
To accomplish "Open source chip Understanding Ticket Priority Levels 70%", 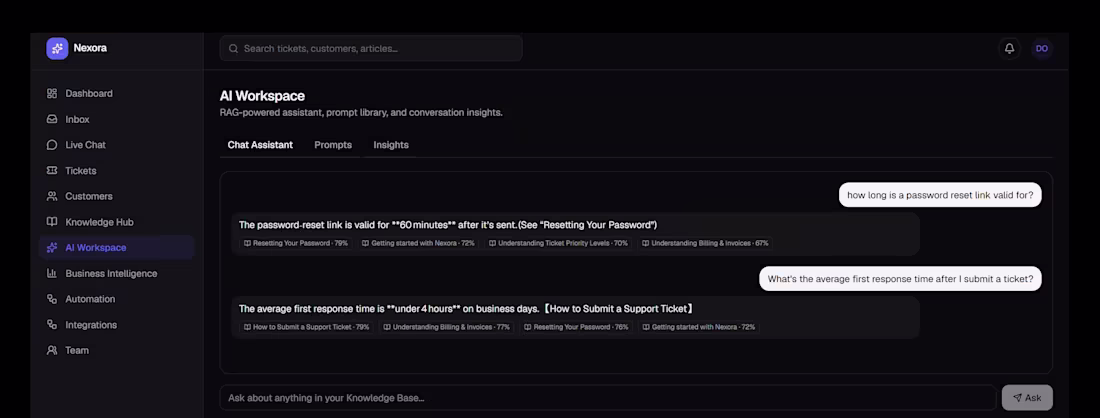I will pyautogui.click(x=558, y=243).
